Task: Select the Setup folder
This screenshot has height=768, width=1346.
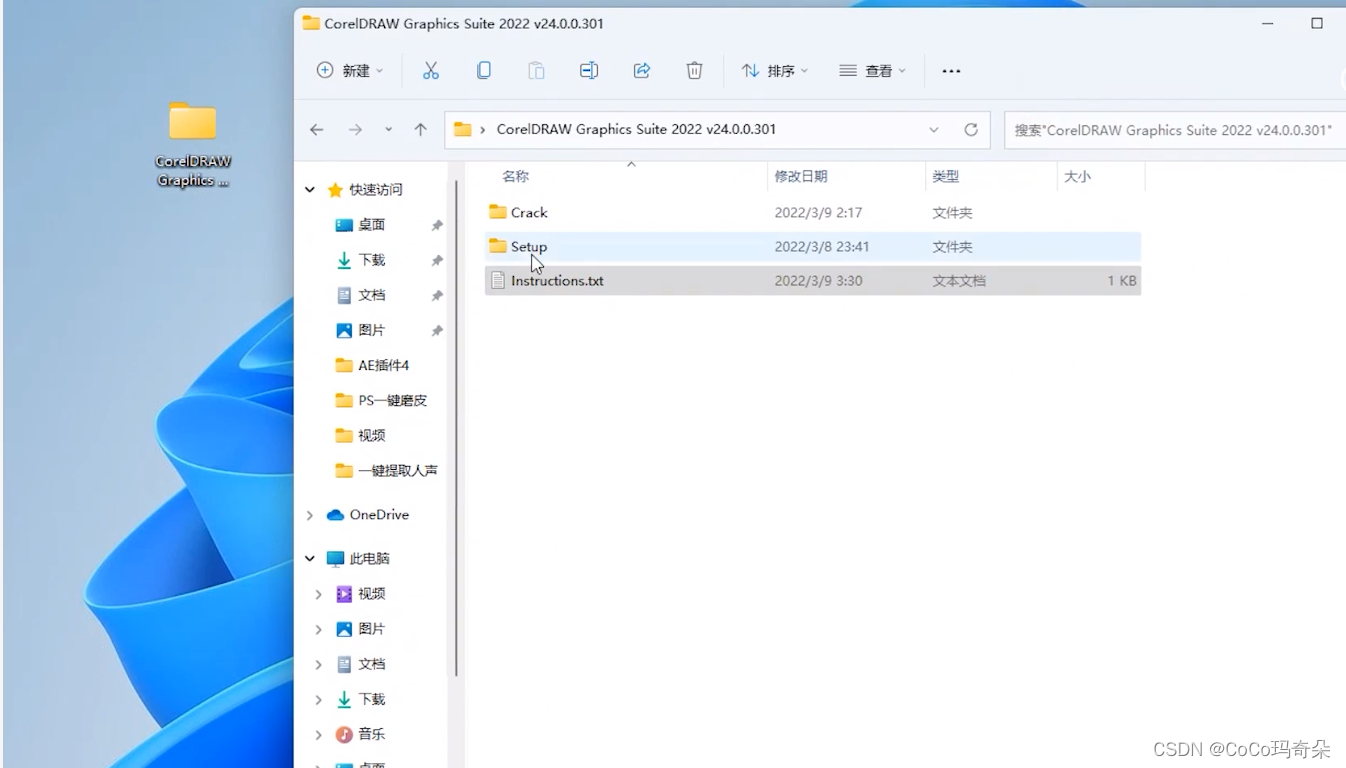Action: tap(812, 246)
